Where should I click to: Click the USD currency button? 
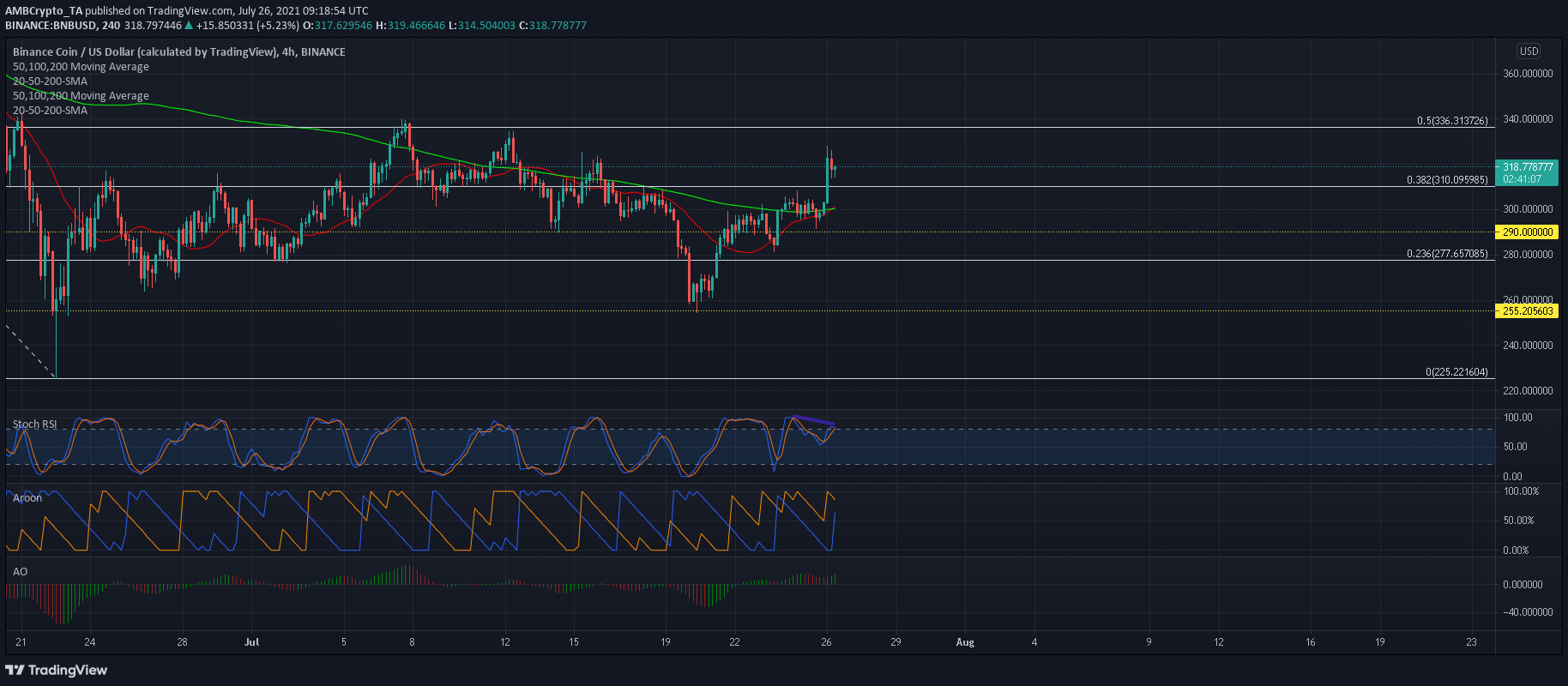1529,51
